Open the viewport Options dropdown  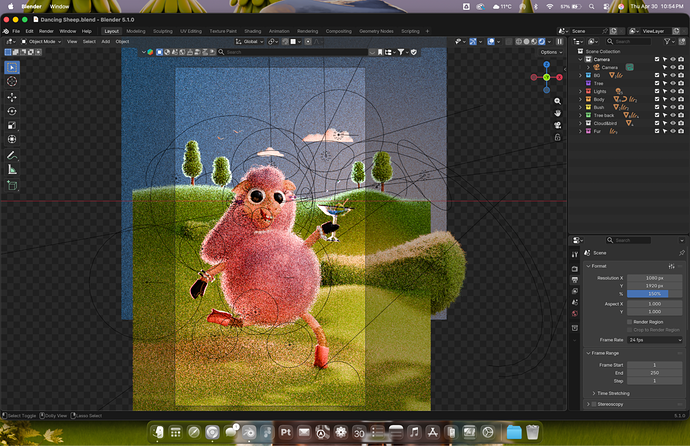[551, 52]
